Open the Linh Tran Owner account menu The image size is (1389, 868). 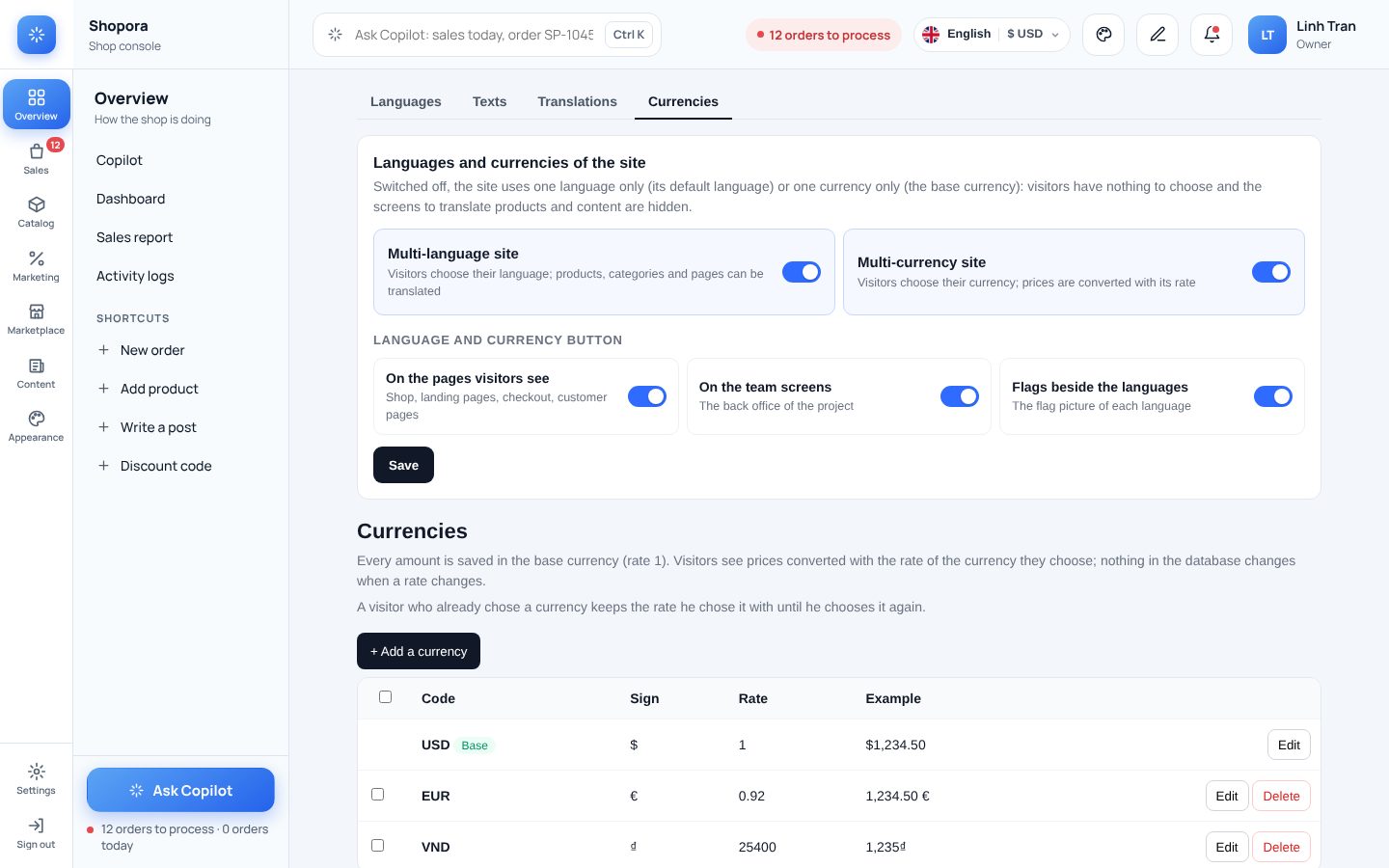coord(1303,35)
